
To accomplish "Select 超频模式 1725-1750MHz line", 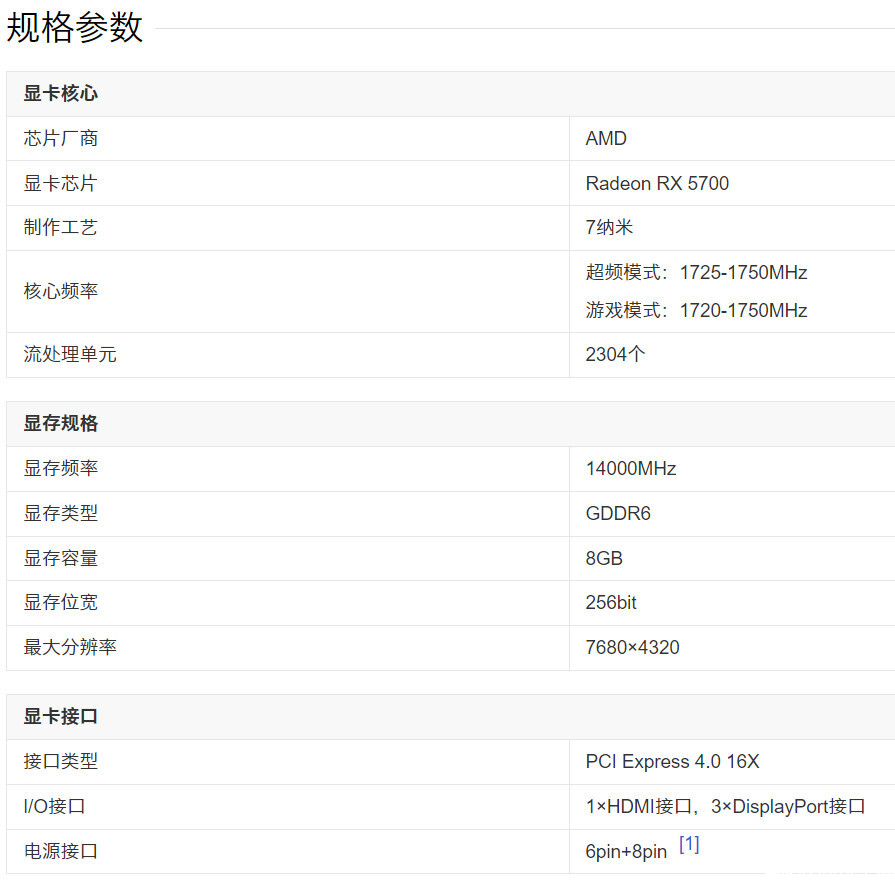I will click(x=696, y=272).
